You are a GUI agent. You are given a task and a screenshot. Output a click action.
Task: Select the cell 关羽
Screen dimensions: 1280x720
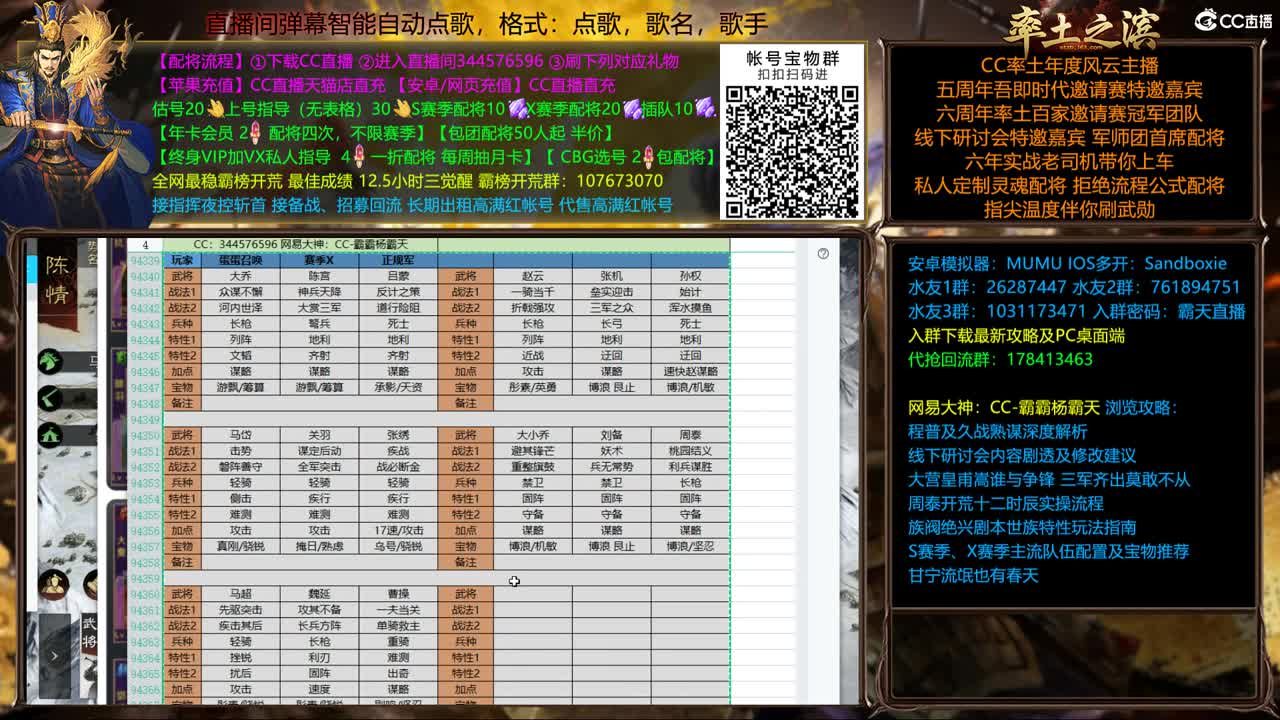coord(319,435)
